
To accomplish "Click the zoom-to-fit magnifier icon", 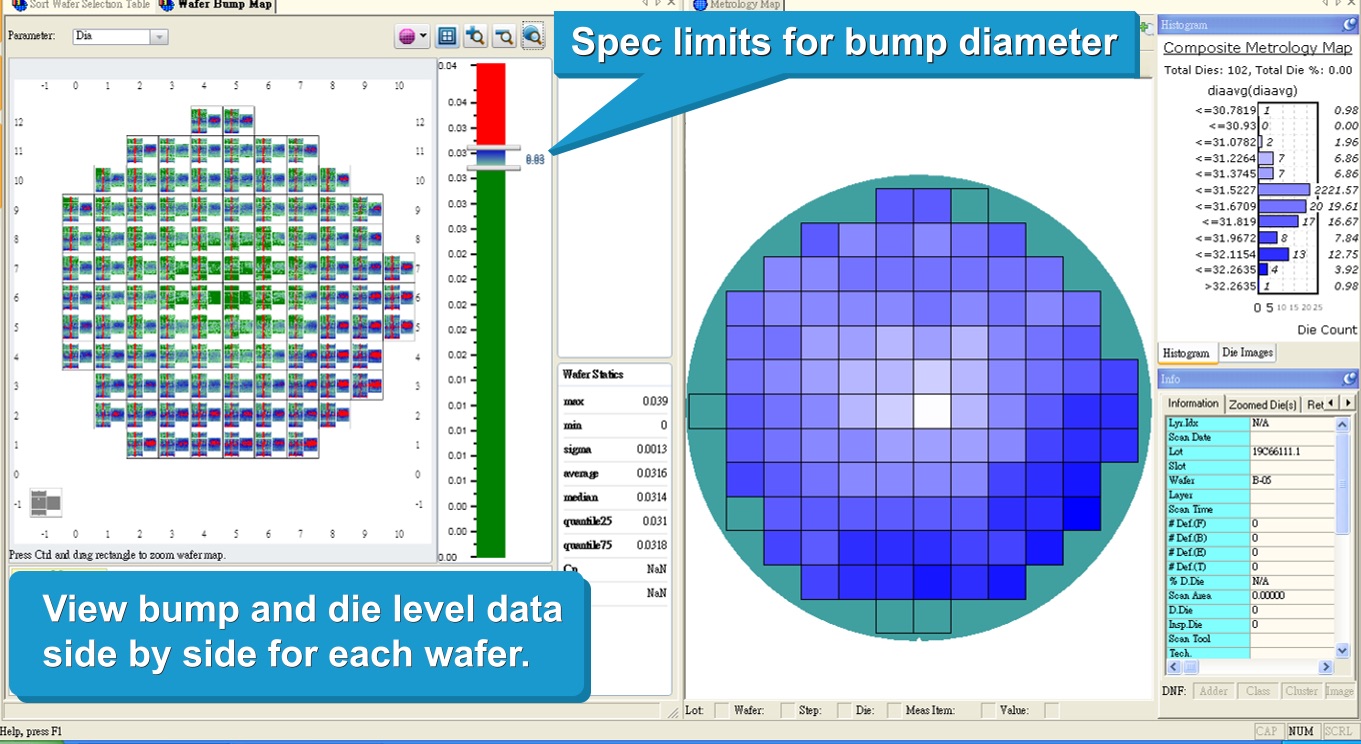I will point(533,37).
